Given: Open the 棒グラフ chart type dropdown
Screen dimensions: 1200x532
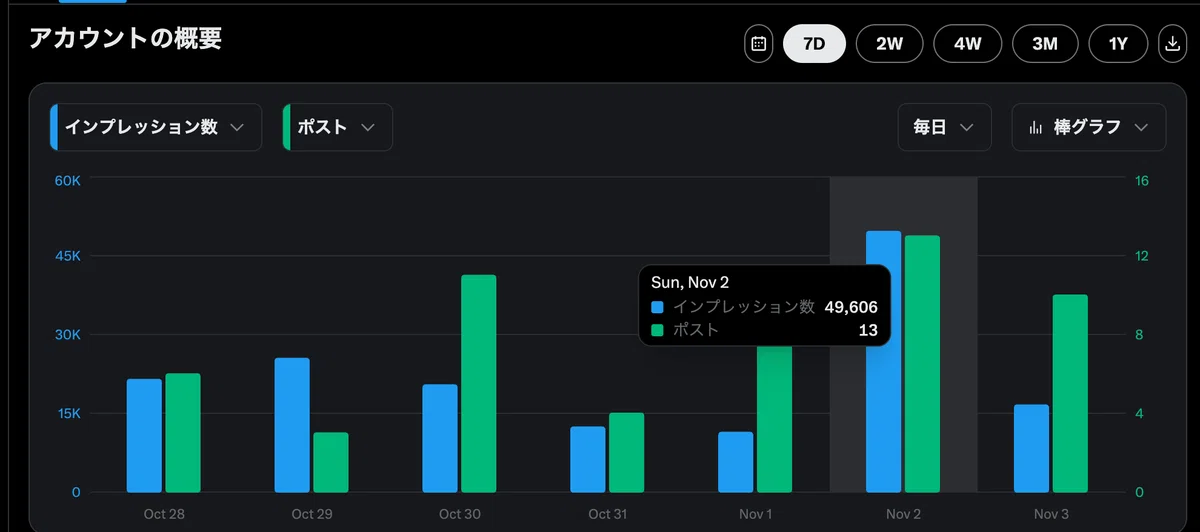Looking at the screenshot, I should pyautogui.click(x=1089, y=127).
